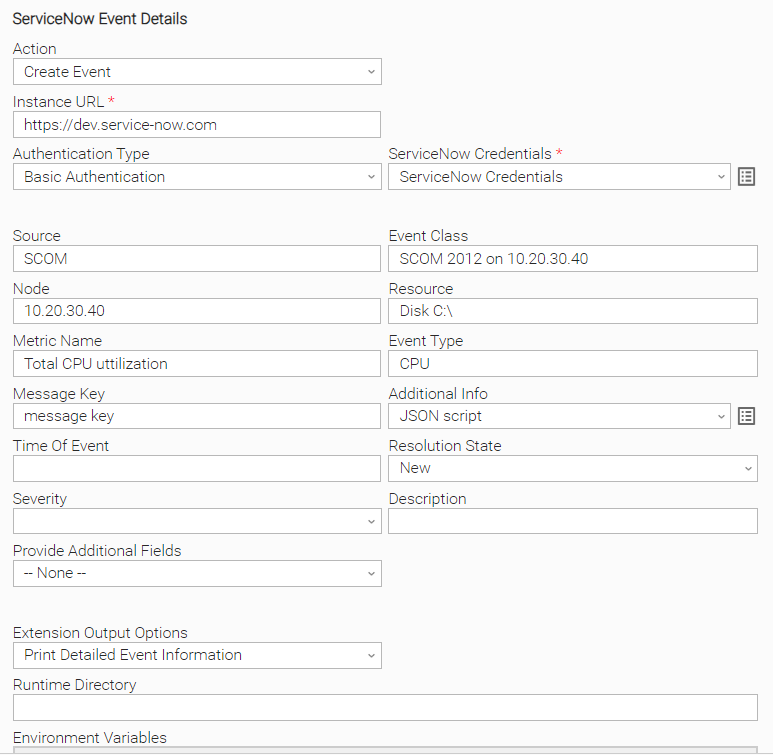This screenshot has height=755, width=773.
Task: Open list icon beside ServiceNow Credentials dropdown
Action: tap(746, 177)
